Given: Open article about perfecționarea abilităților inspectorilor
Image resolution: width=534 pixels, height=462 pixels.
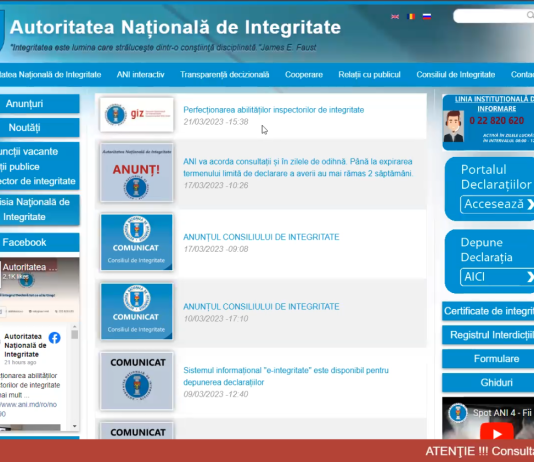Looking at the screenshot, I should click(273, 110).
